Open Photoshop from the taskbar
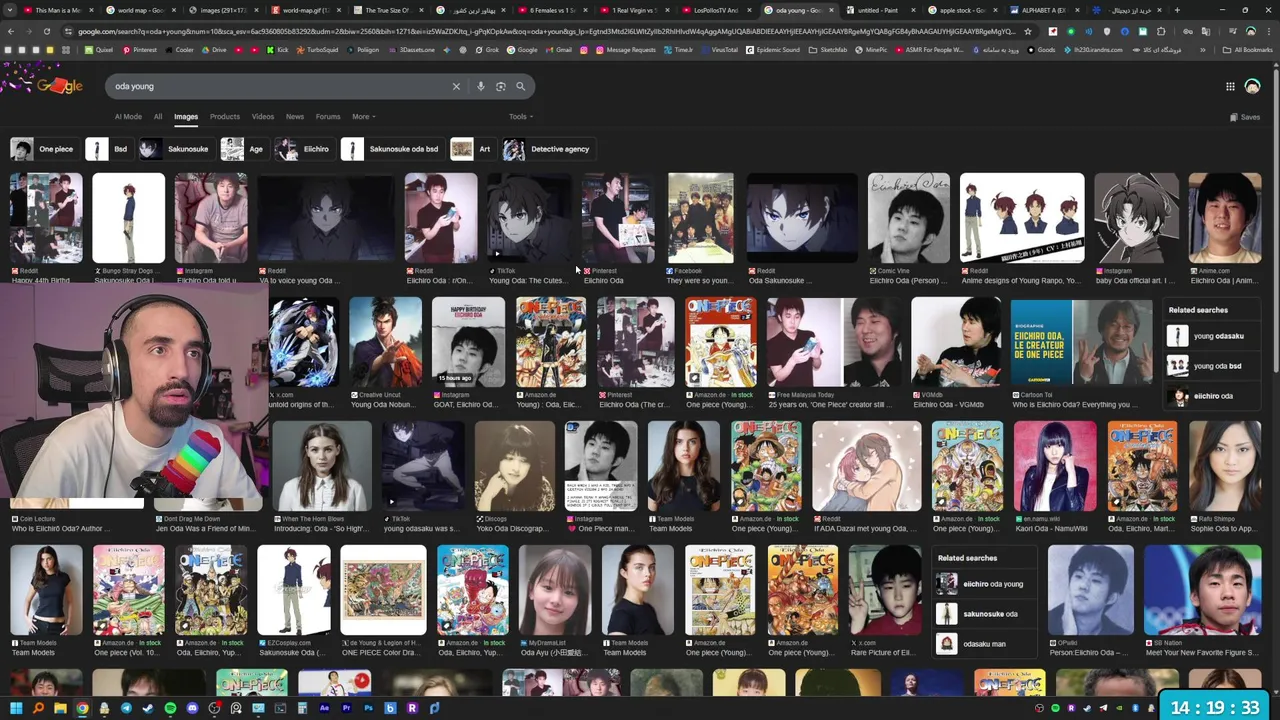The width and height of the screenshot is (1280, 720). click(368, 708)
